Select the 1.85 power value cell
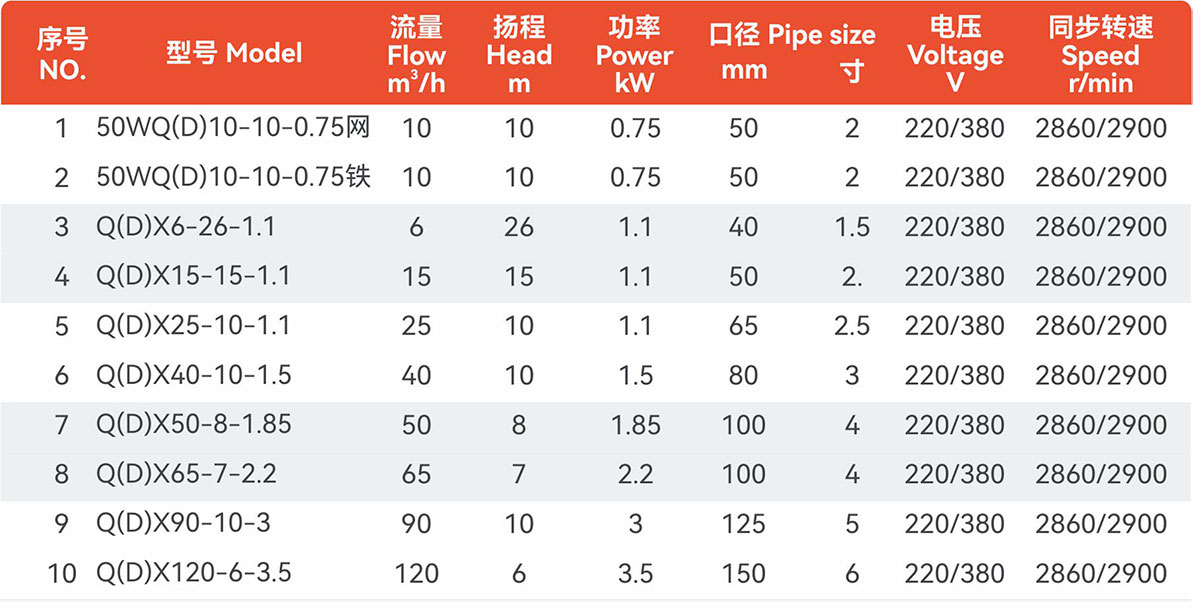1200x611 pixels. pos(635,425)
